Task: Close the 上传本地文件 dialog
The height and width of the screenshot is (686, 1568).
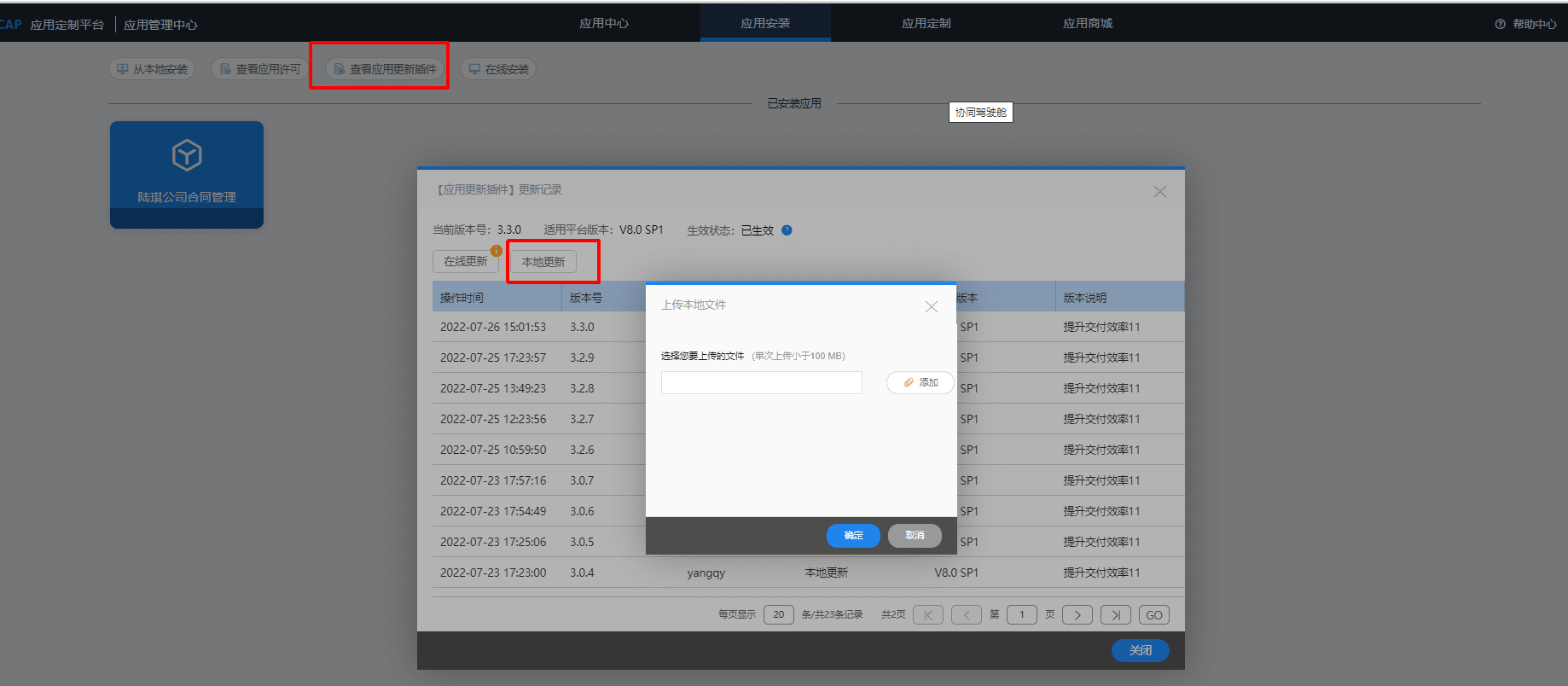Action: 932,307
